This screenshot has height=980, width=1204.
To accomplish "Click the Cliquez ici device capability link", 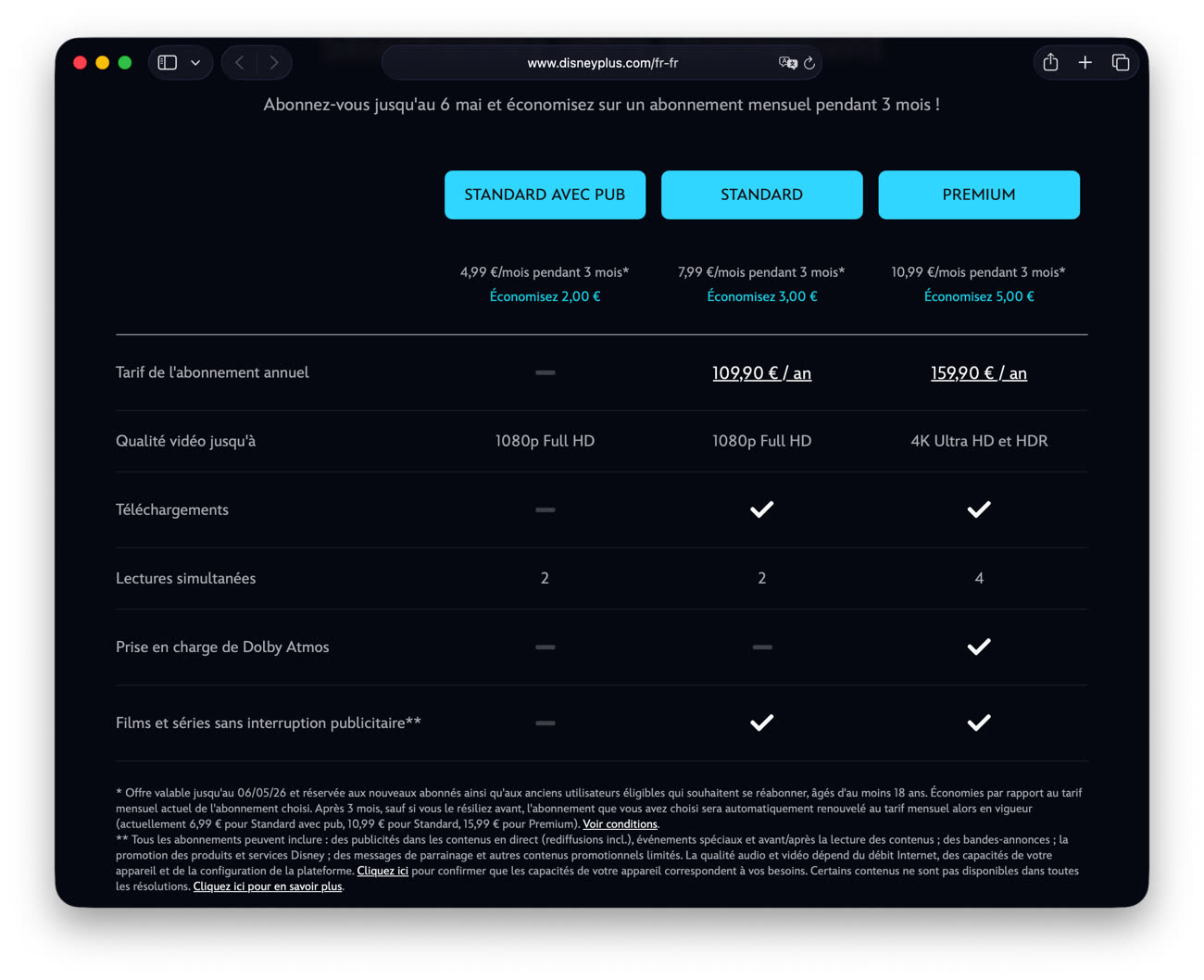I will (x=383, y=871).
